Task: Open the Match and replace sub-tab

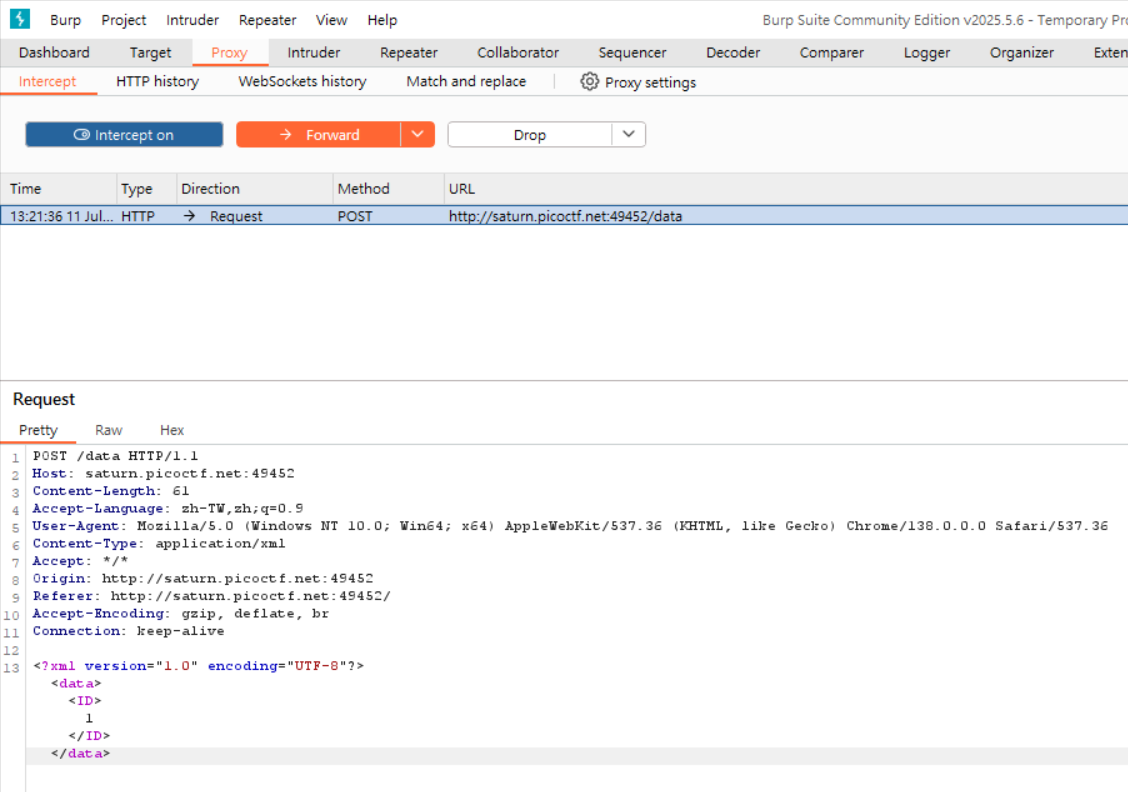Action: (x=466, y=81)
